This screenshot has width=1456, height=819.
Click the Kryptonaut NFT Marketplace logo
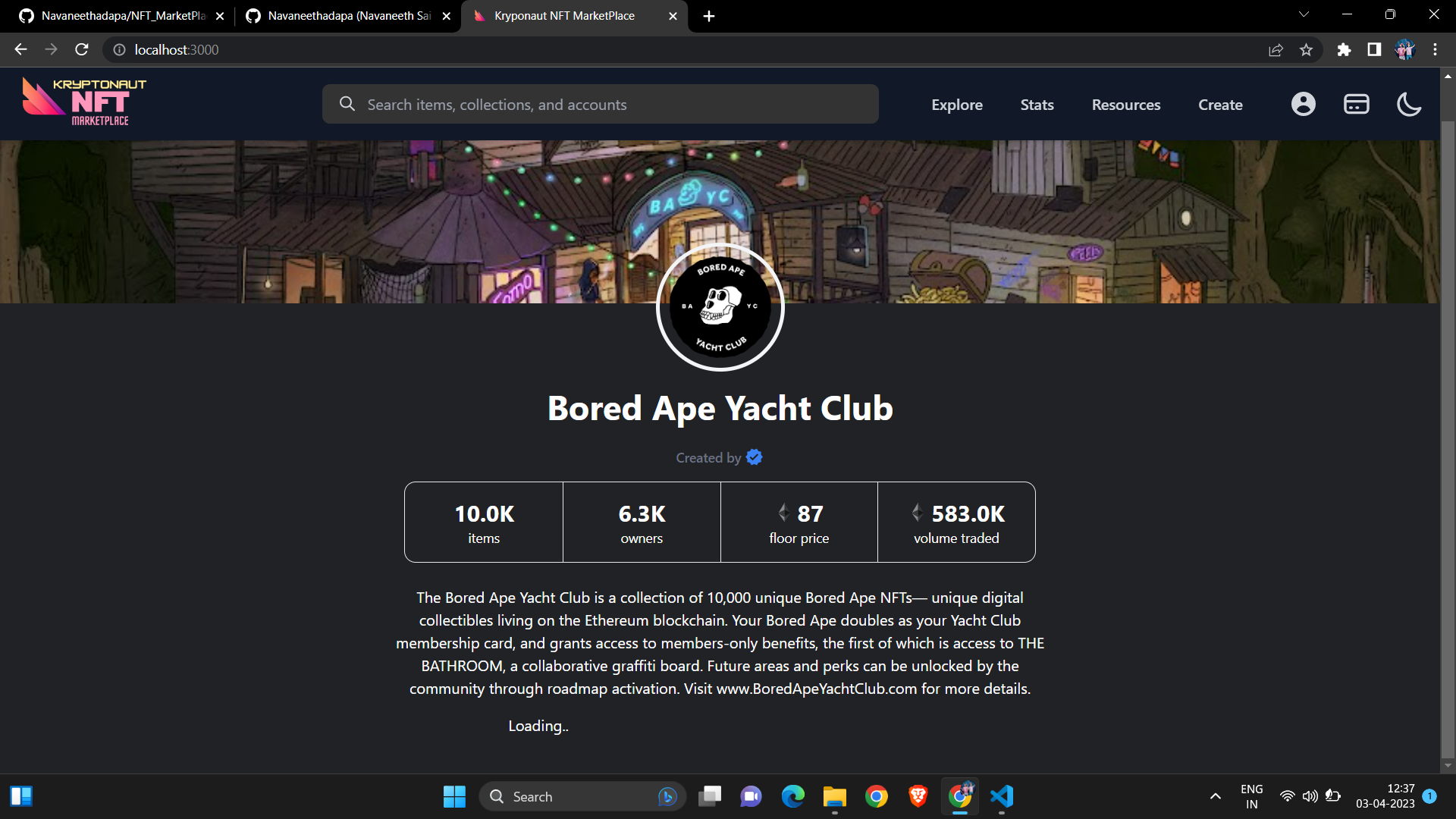coord(84,102)
